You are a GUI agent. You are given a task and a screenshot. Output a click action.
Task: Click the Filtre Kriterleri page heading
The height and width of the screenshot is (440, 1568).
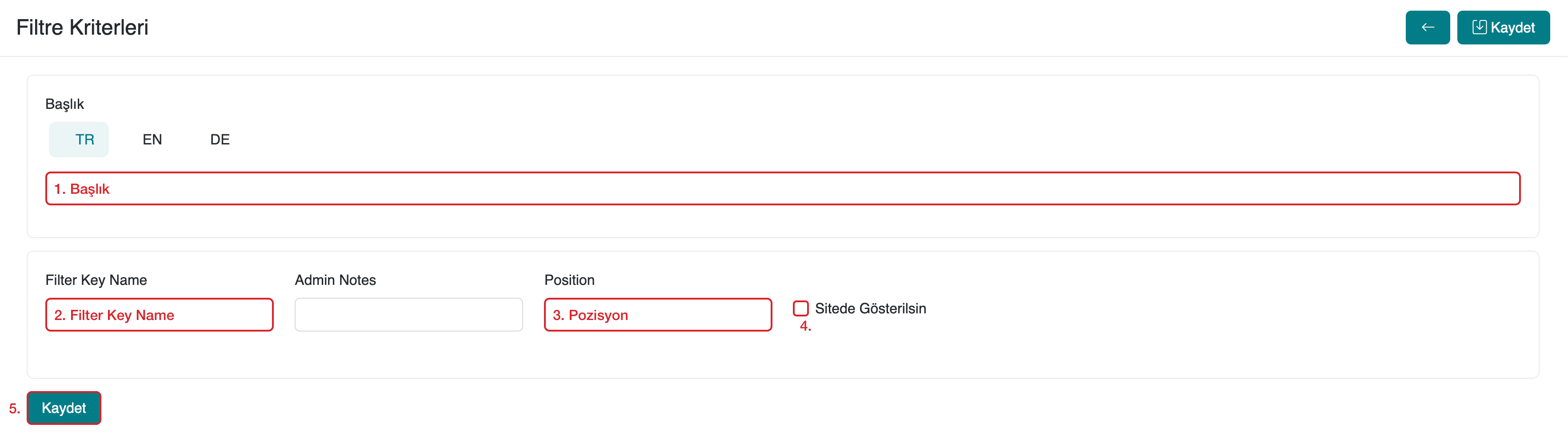click(x=82, y=28)
